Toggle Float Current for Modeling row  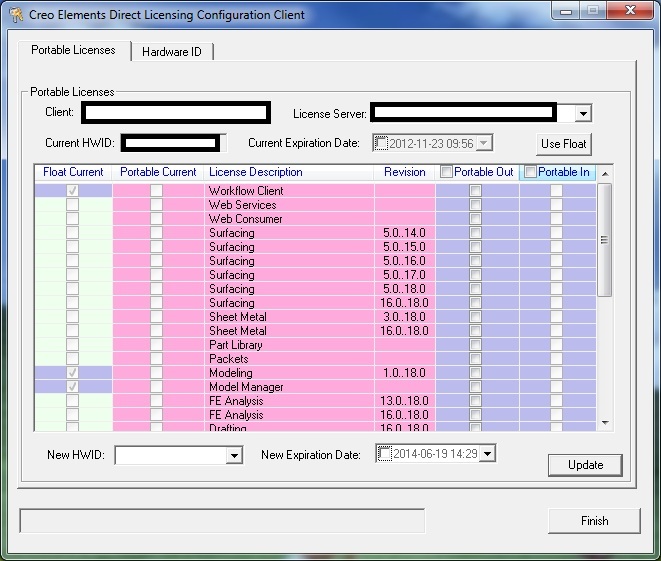pos(73,373)
